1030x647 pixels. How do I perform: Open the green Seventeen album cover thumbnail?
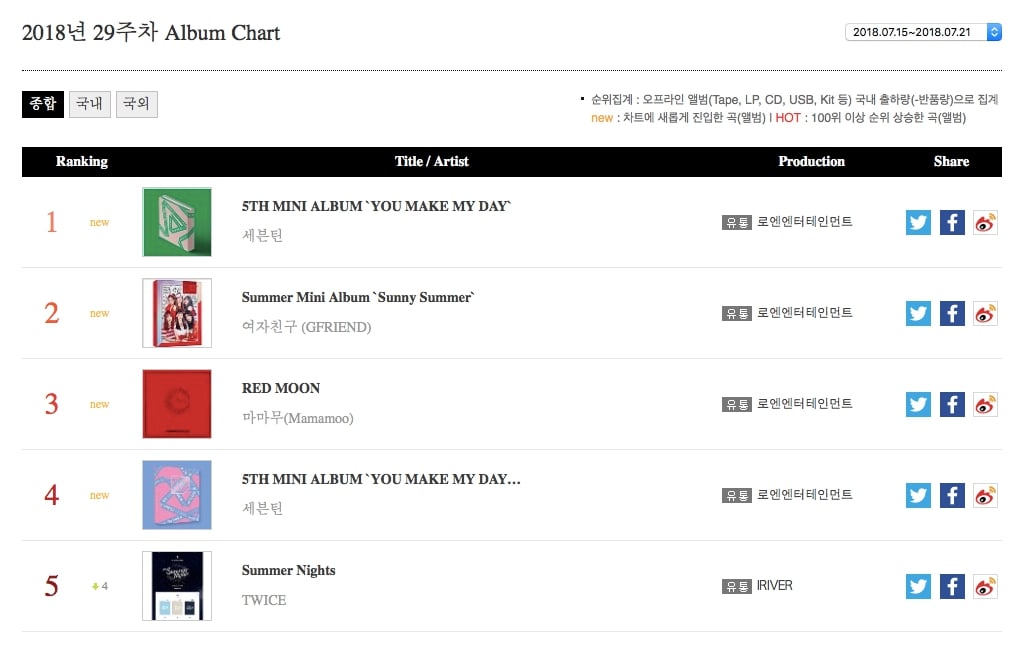177,222
